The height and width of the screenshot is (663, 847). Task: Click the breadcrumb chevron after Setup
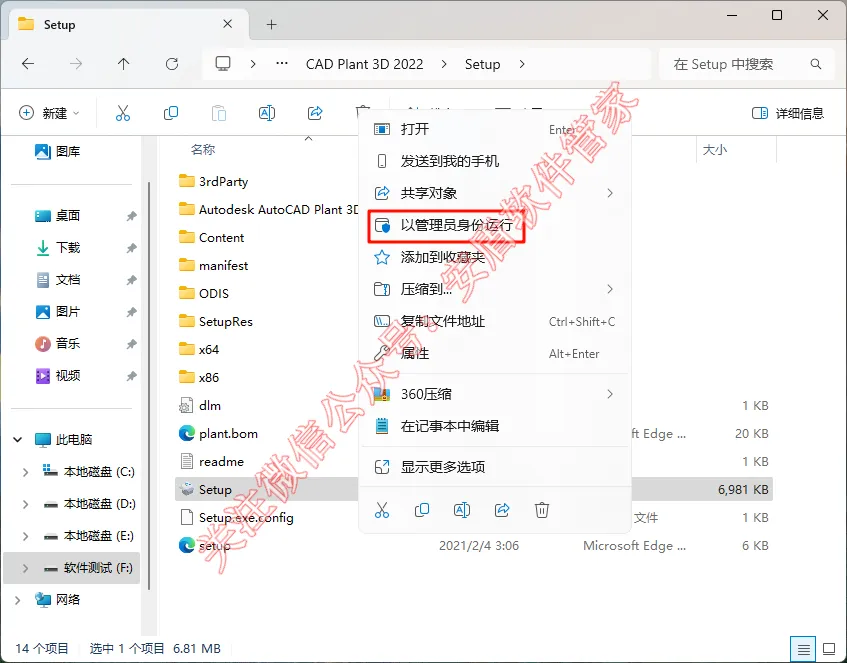522,64
